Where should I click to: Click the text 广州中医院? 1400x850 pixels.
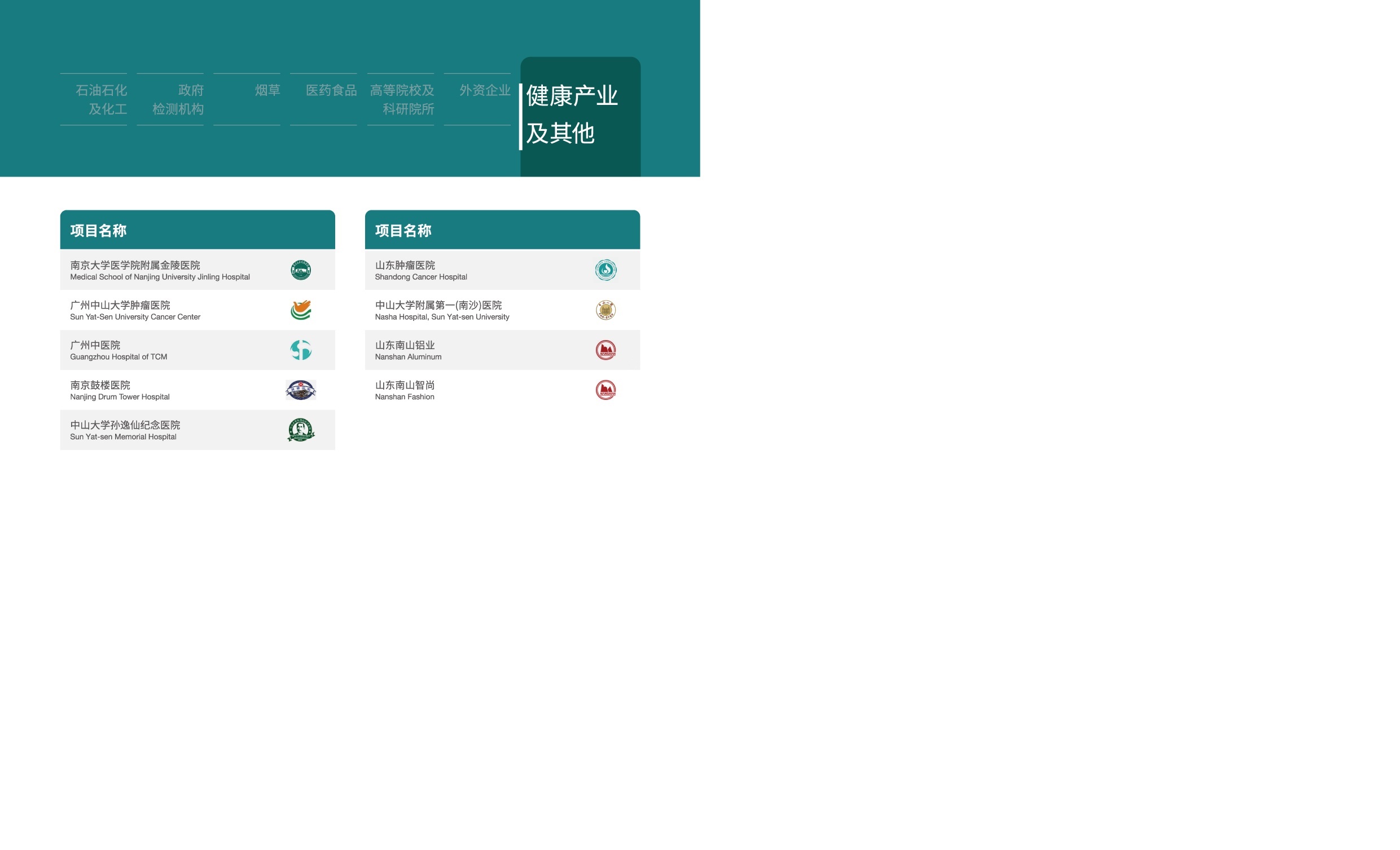[95, 345]
